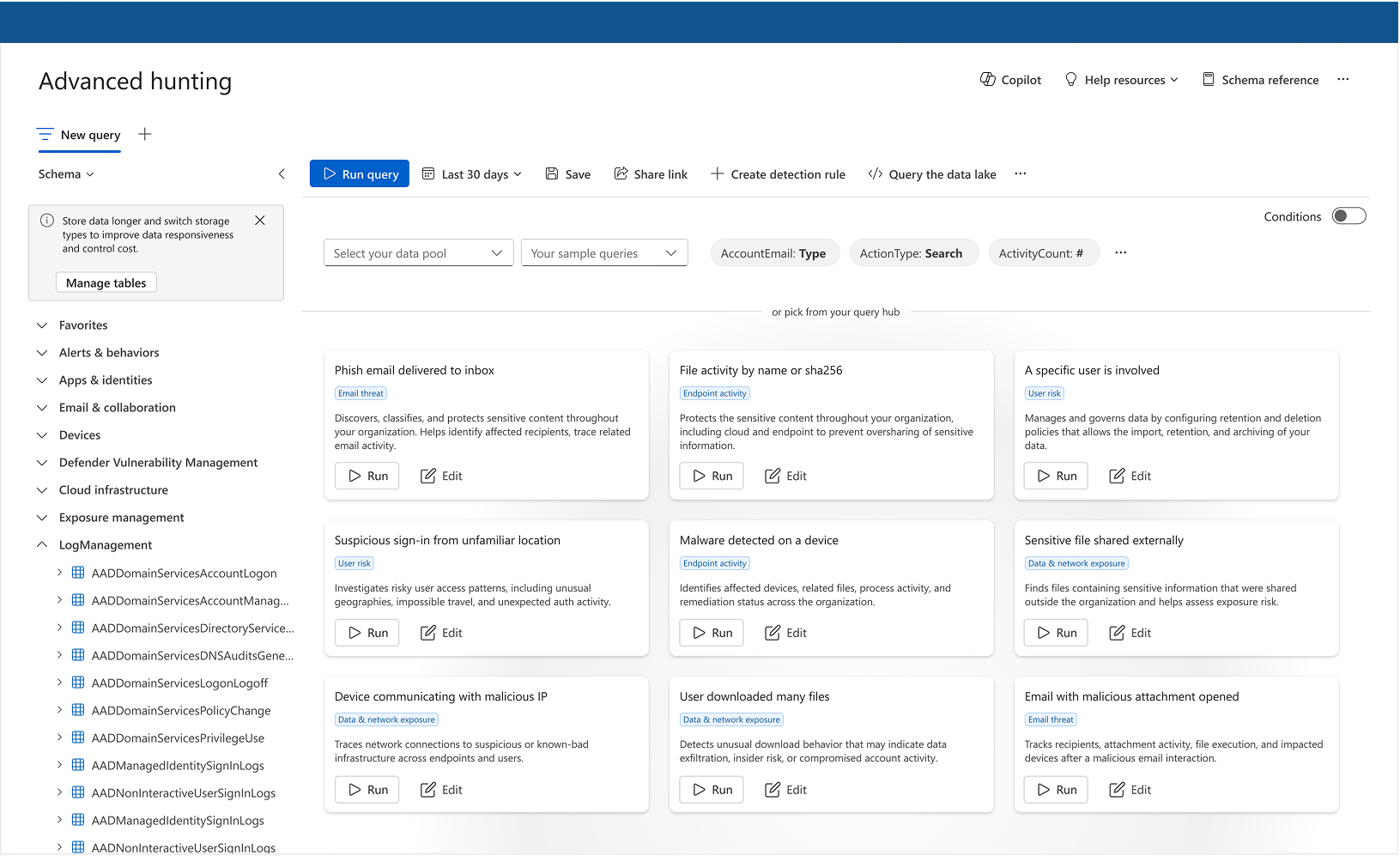The height and width of the screenshot is (856, 1400).
Task: Save the current query
Action: [568, 174]
